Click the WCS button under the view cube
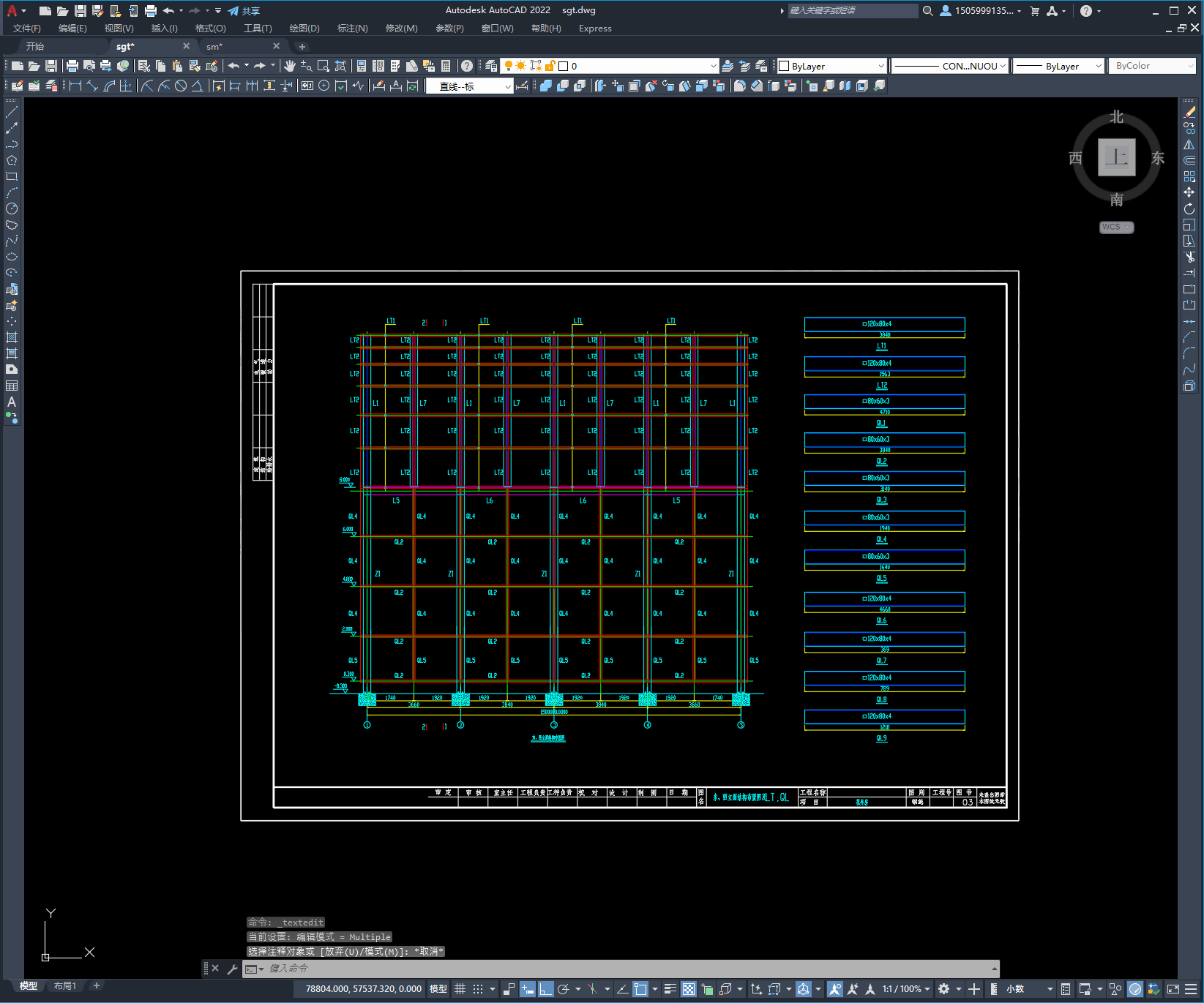1204x1003 pixels. tap(1115, 228)
